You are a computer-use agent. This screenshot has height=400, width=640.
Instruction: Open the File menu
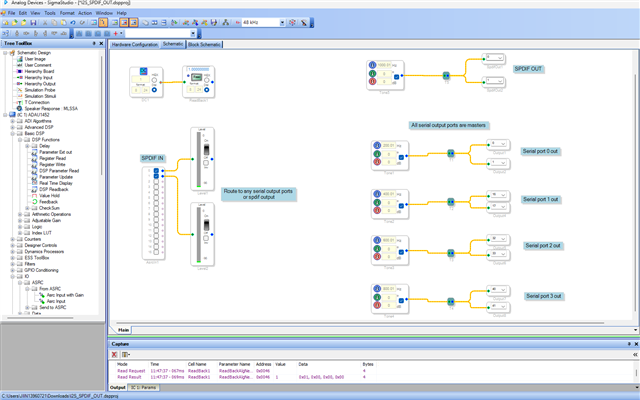pos(11,13)
